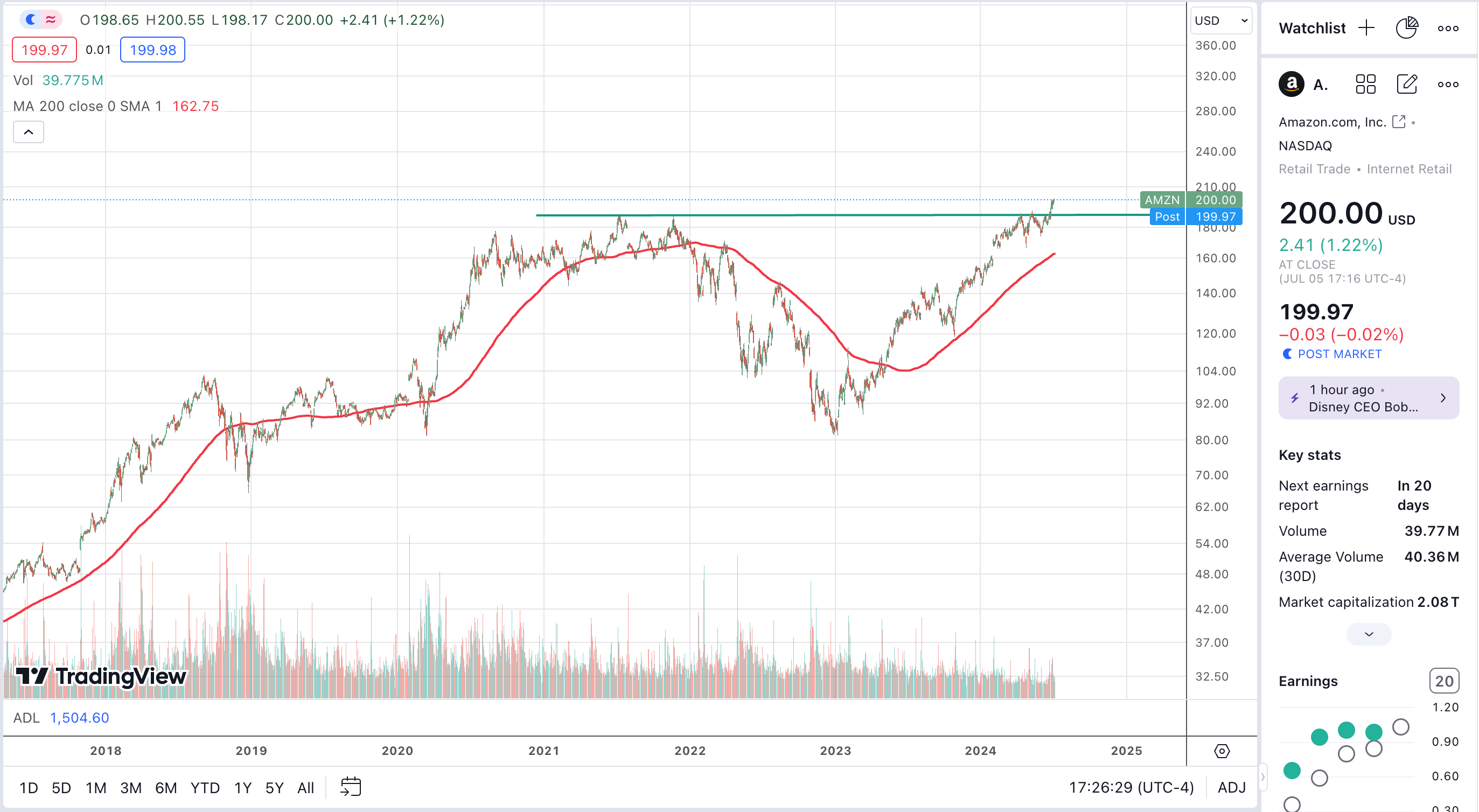
Task: Click the Amazon logo symbol icon
Action: [1291, 85]
